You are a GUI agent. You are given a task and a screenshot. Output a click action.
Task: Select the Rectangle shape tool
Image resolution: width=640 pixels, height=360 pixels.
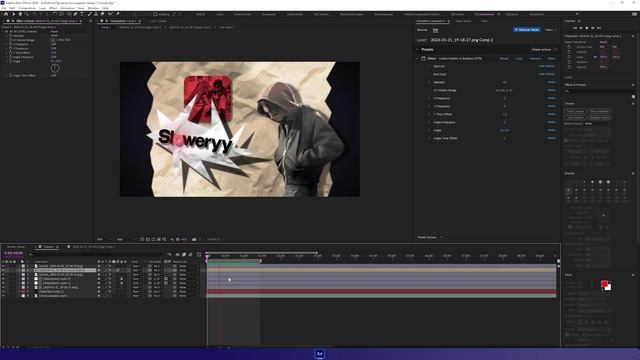pos(69,14)
